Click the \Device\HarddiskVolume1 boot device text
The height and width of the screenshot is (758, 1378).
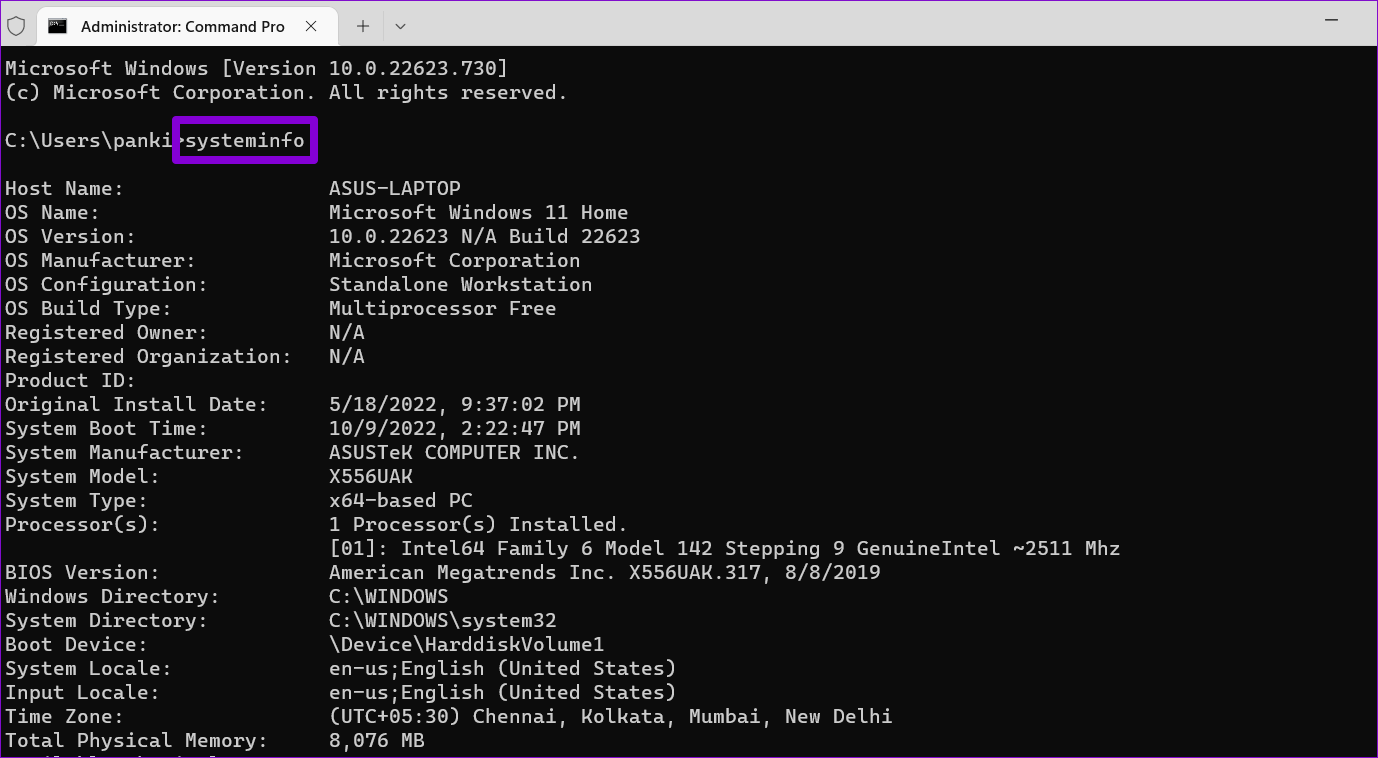pyautogui.click(x=466, y=644)
